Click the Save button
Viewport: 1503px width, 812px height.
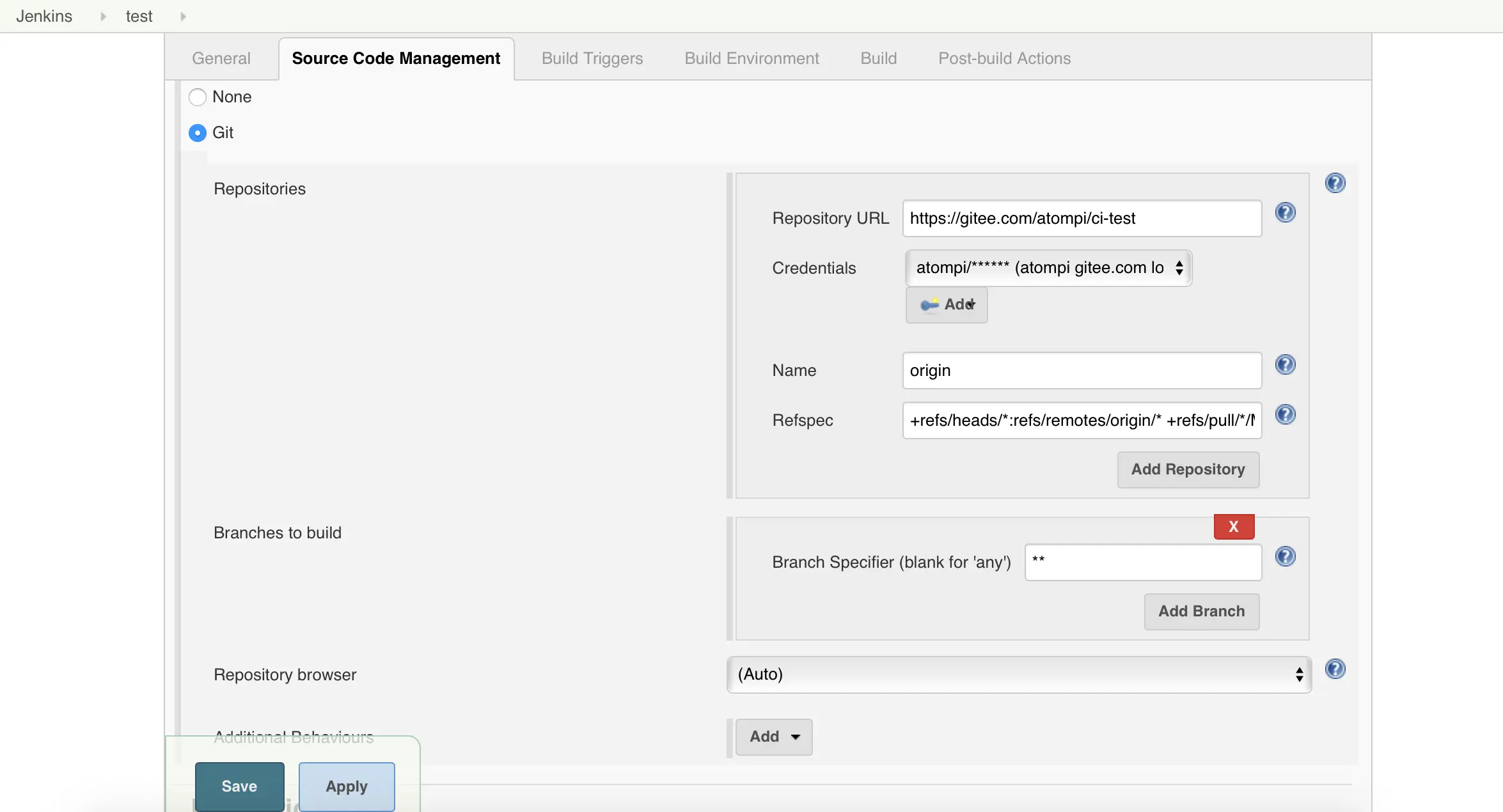(239, 786)
